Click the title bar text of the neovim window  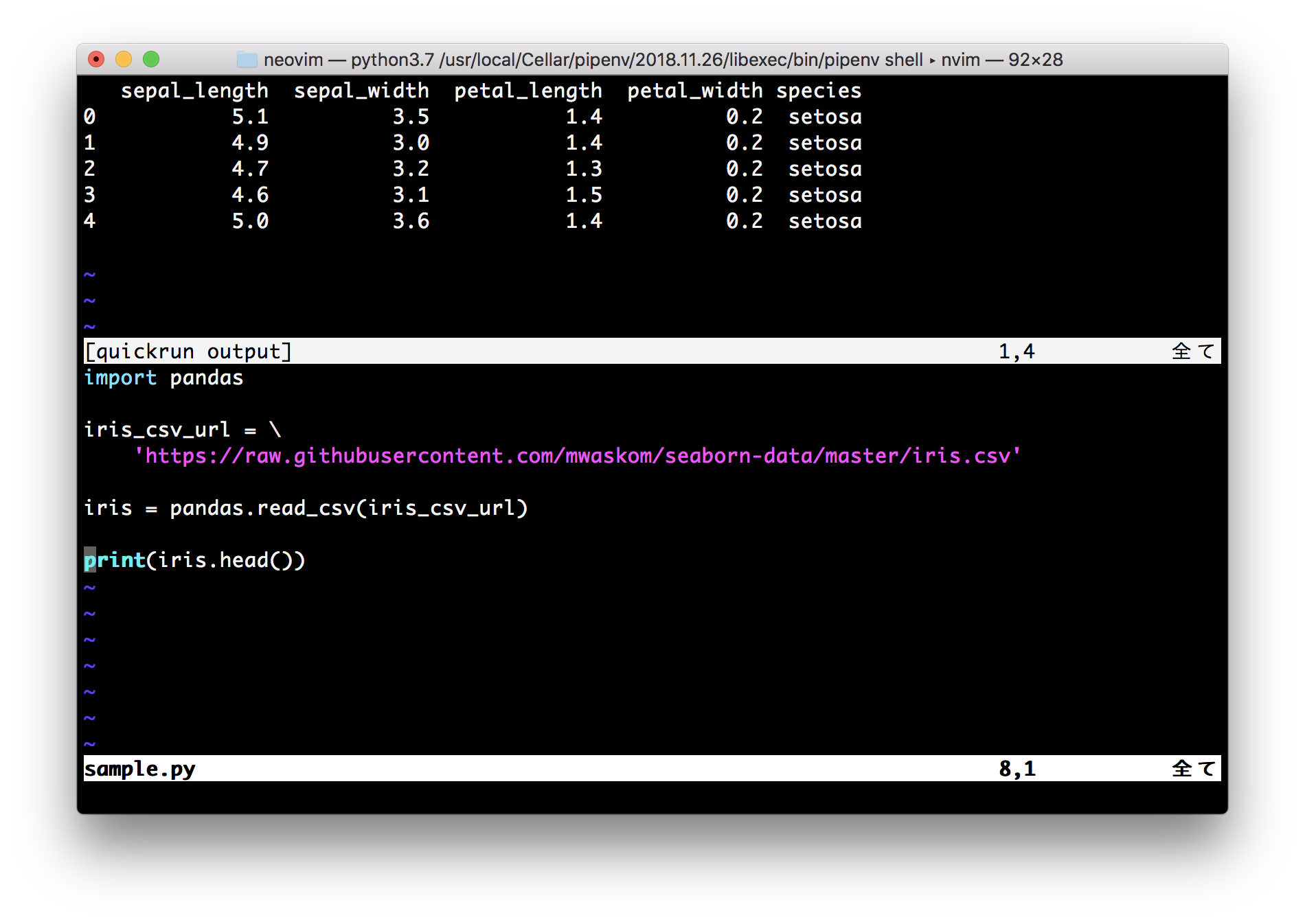(663, 60)
